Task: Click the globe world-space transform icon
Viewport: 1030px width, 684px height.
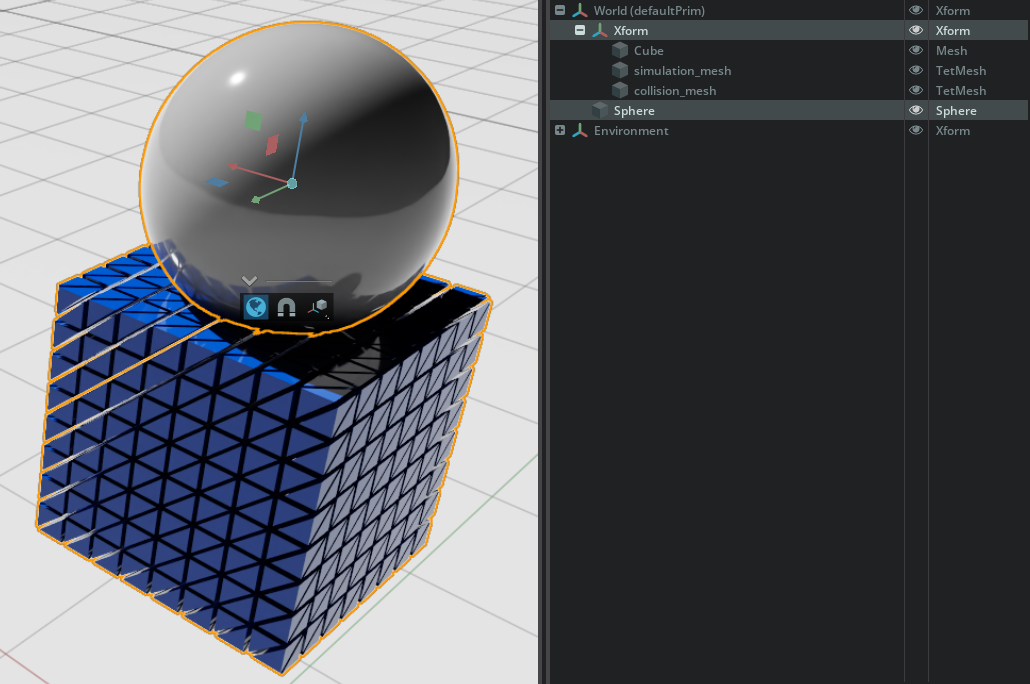Action: click(256, 307)
